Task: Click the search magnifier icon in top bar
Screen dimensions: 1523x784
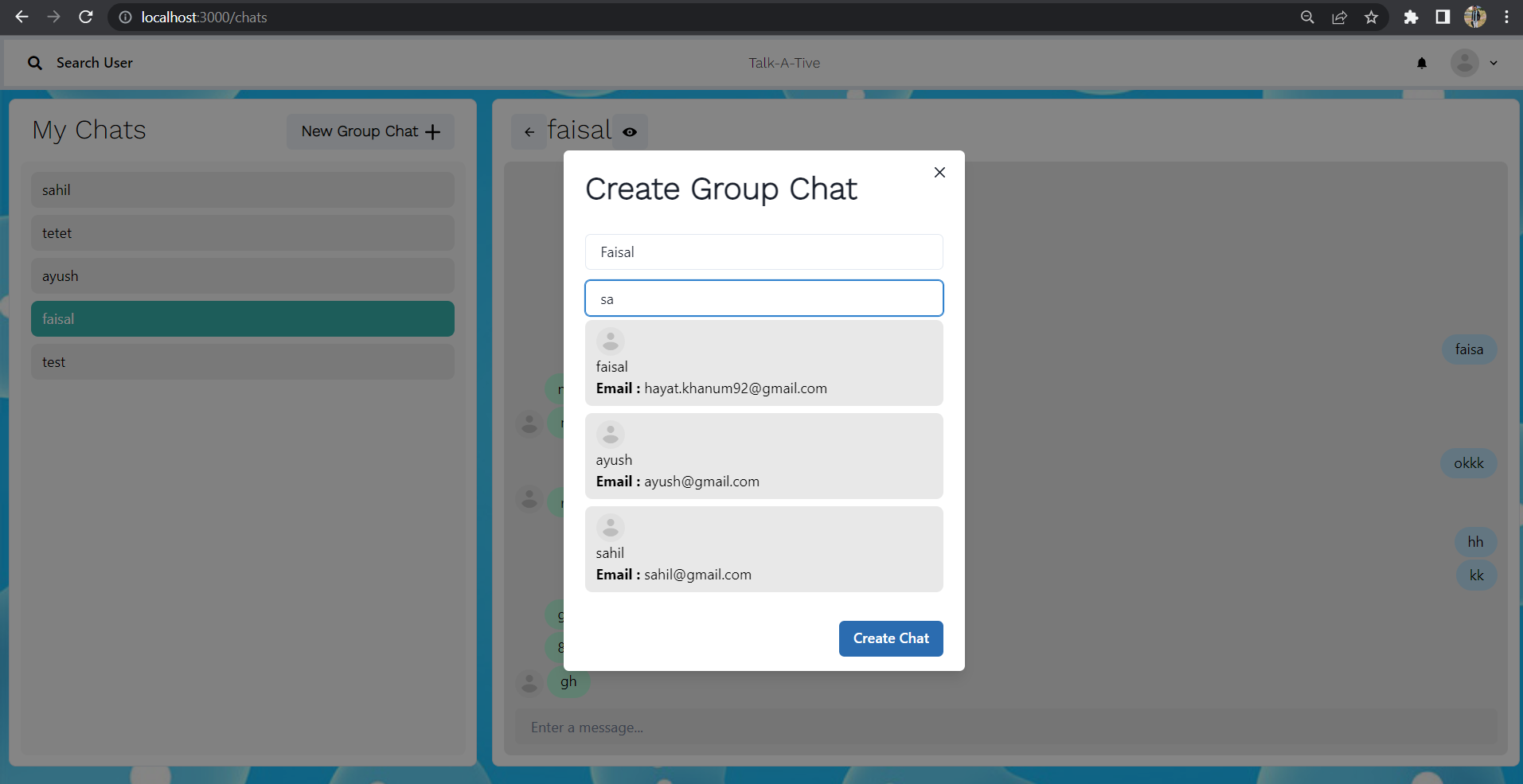Action: point(35,62)
